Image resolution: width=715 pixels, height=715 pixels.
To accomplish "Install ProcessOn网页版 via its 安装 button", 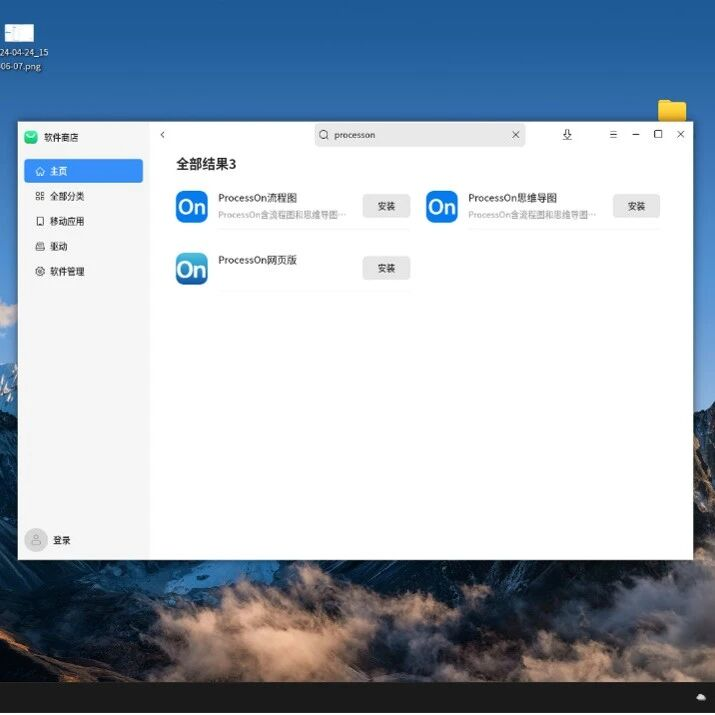I will [386, 268].
